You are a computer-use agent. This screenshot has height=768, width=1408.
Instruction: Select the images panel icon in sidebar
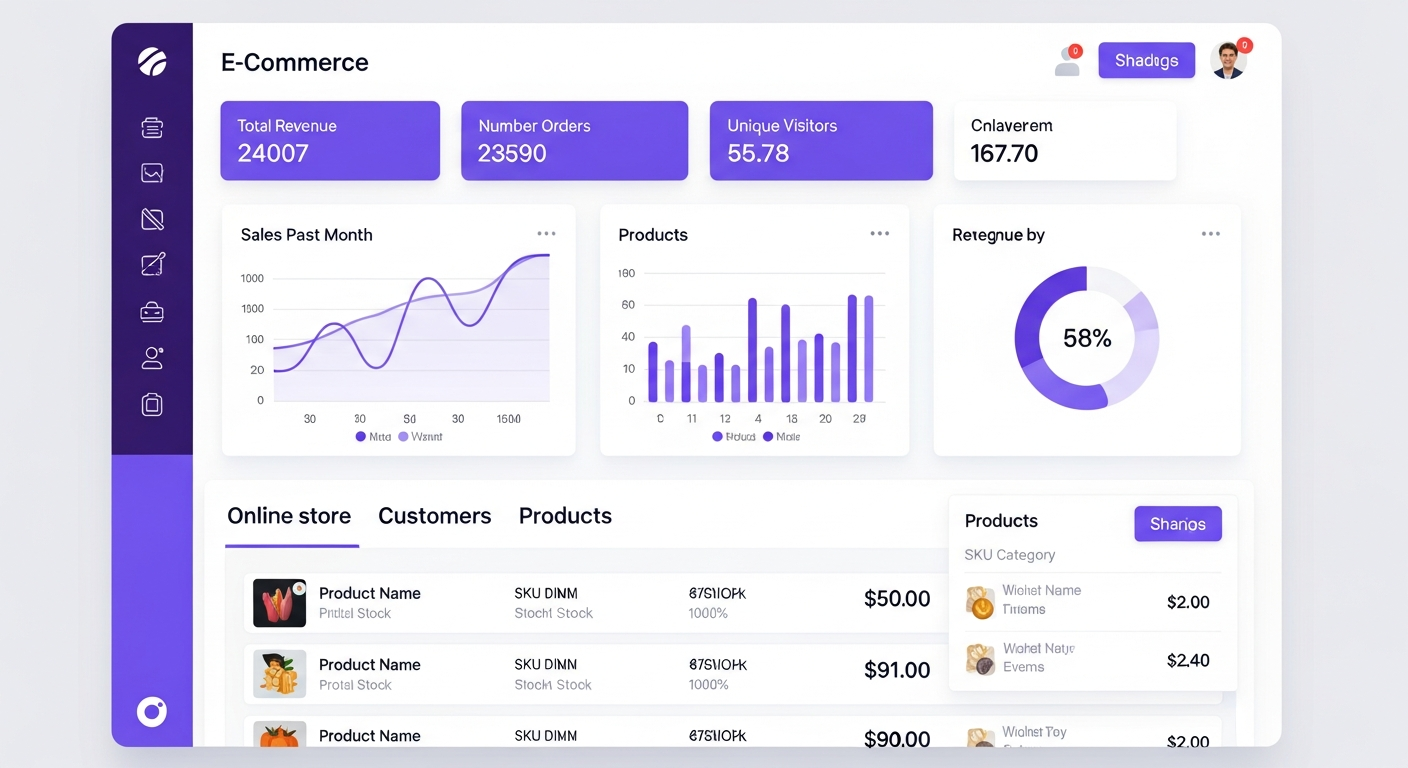(152, 172)
